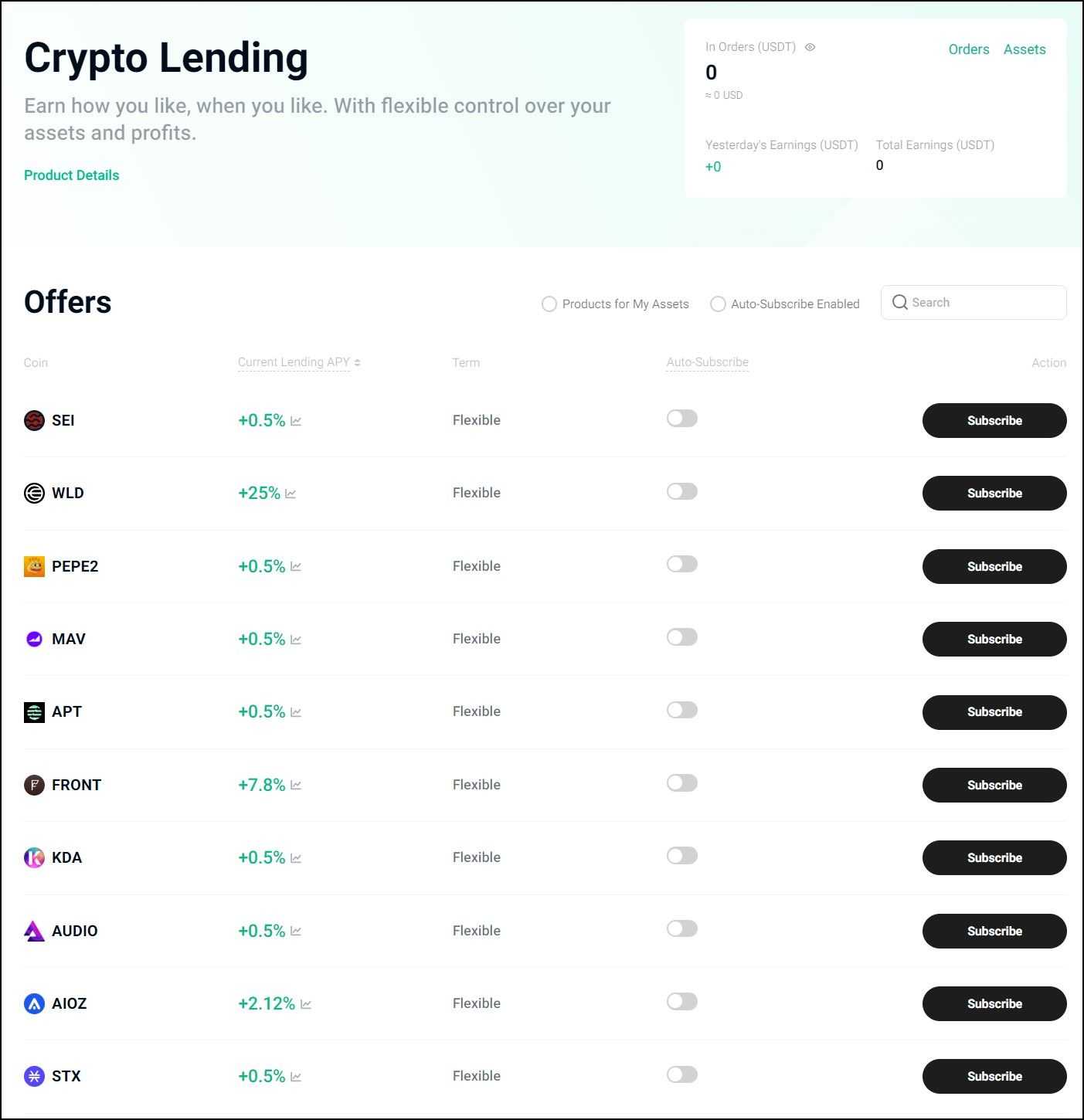
Task: Choose the Auto-Subscribe Enabled filter option
Action: coord(718,304)
